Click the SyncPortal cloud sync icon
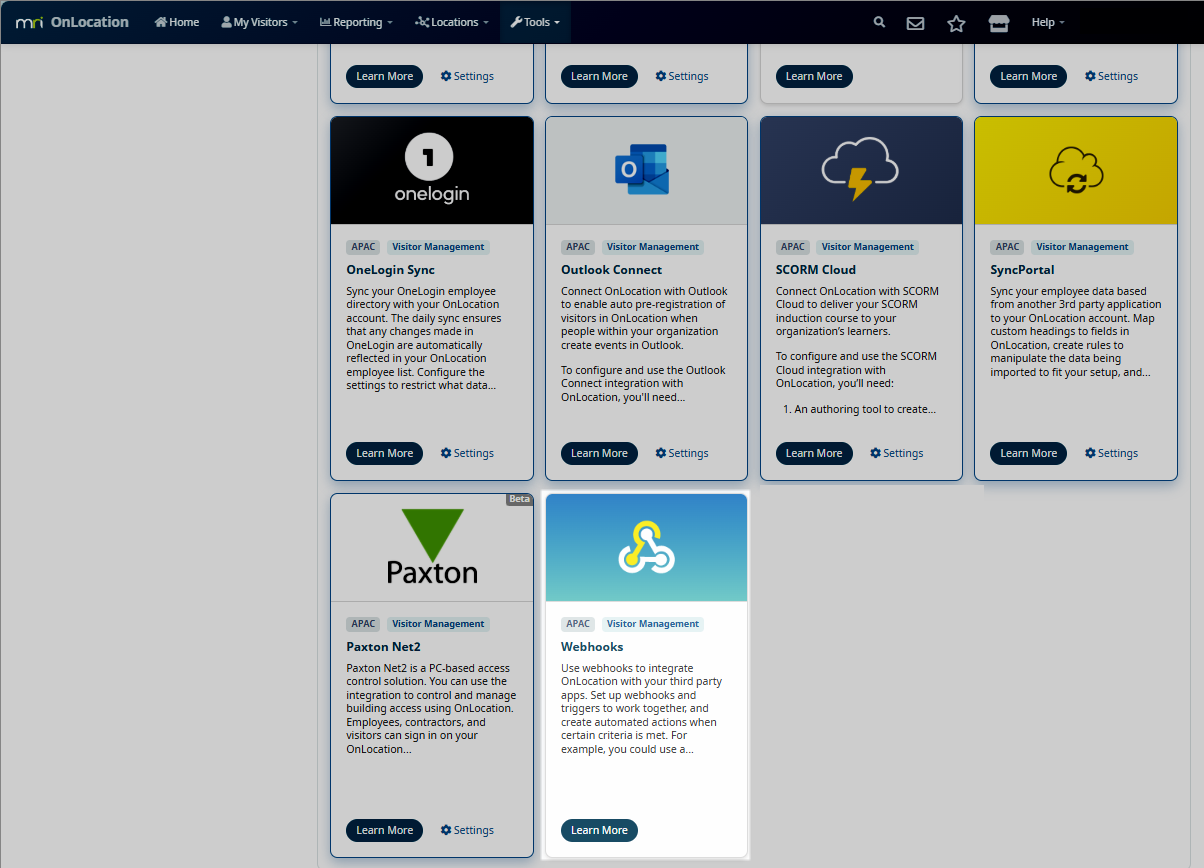Viewport: 1204px width, 868px height. 1076,170
